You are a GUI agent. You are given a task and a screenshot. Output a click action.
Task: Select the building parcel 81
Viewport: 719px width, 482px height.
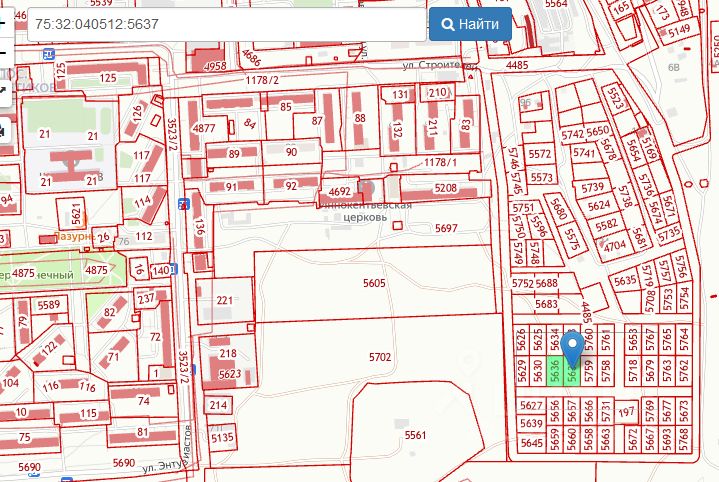point(142,432)
